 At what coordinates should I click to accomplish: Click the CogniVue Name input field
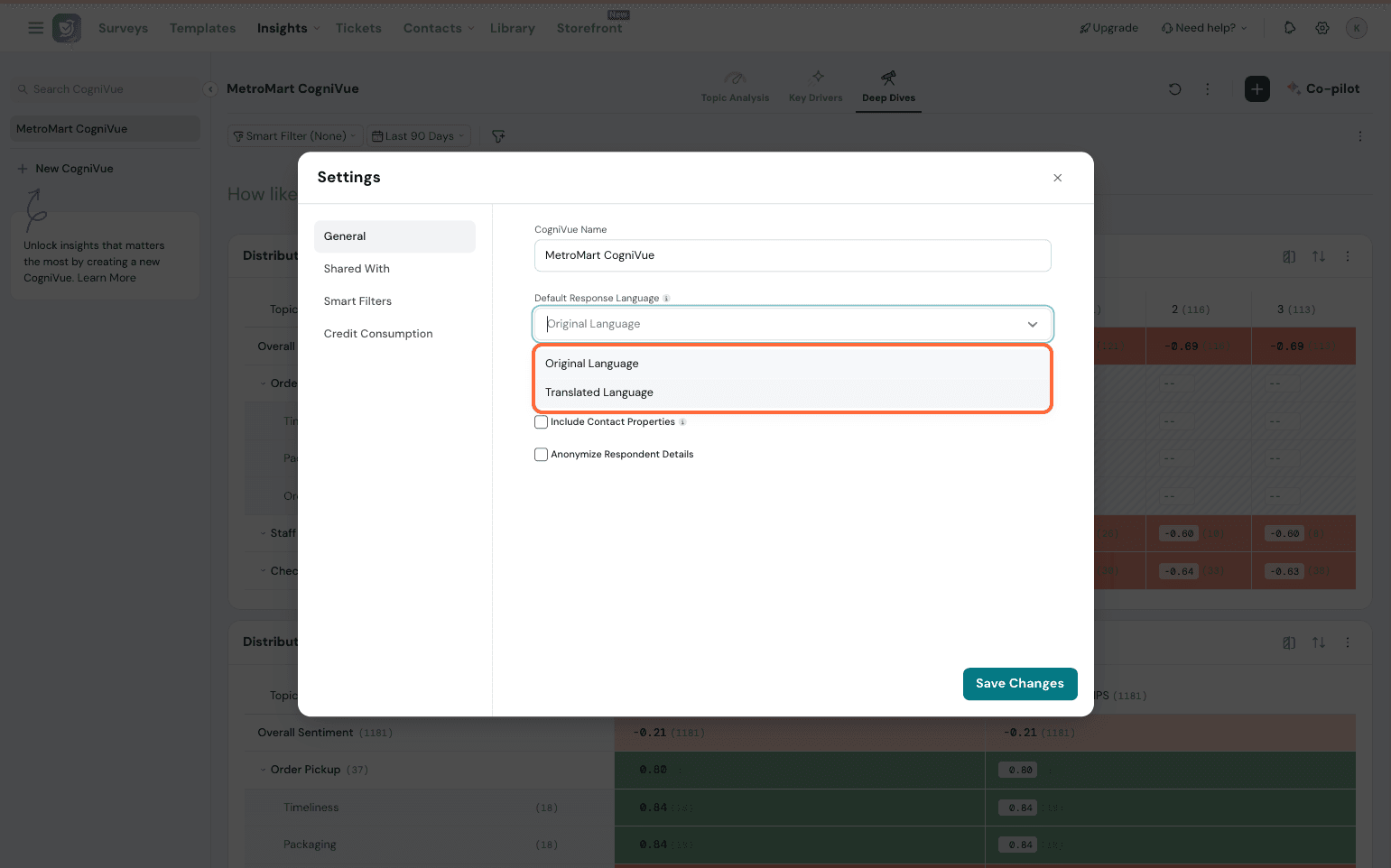tap(792, 255)
